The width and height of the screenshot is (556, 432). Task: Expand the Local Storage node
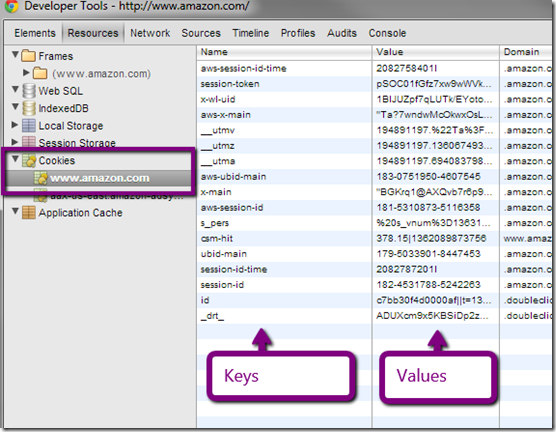pyautogui.click(x=15, y=124)
